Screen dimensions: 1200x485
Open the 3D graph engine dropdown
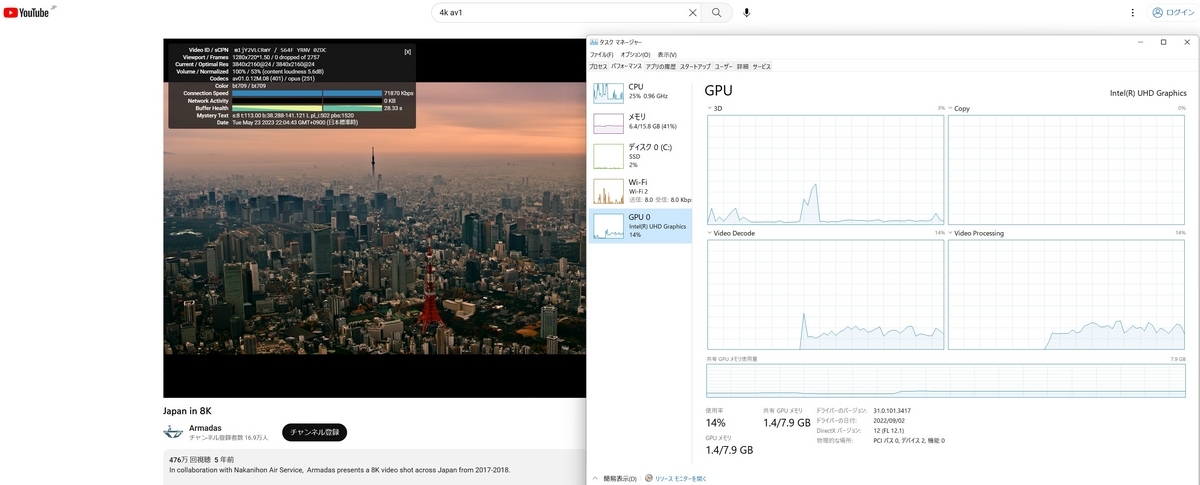pyautogui.click(x=715, y=108)
